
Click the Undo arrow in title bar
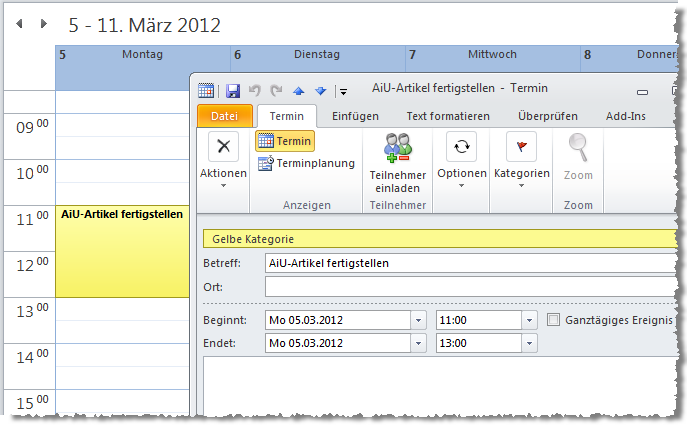tap(254, 90)
